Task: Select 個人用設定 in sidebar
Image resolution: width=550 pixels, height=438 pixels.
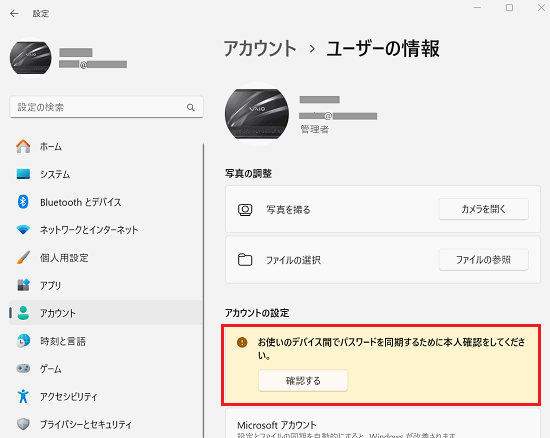Action: (106, 257)
